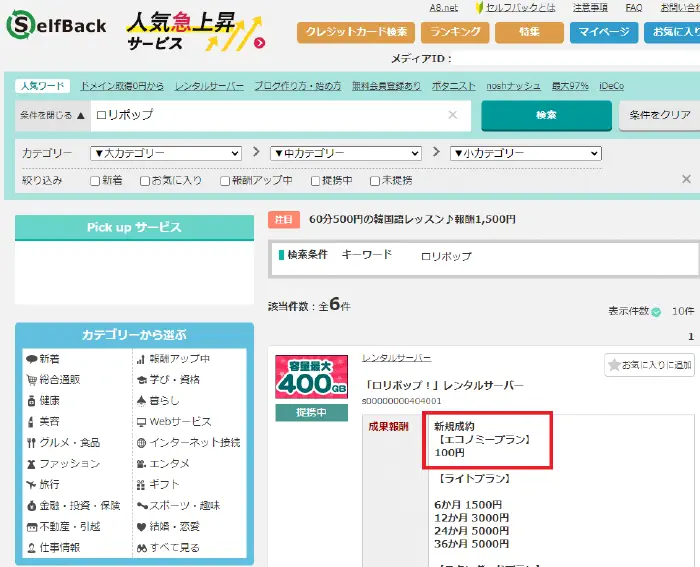Tick the 新着 filter checkbox
Image resolution: width=700 pixels, height=567 pixels.
click(x=95, y=181)
